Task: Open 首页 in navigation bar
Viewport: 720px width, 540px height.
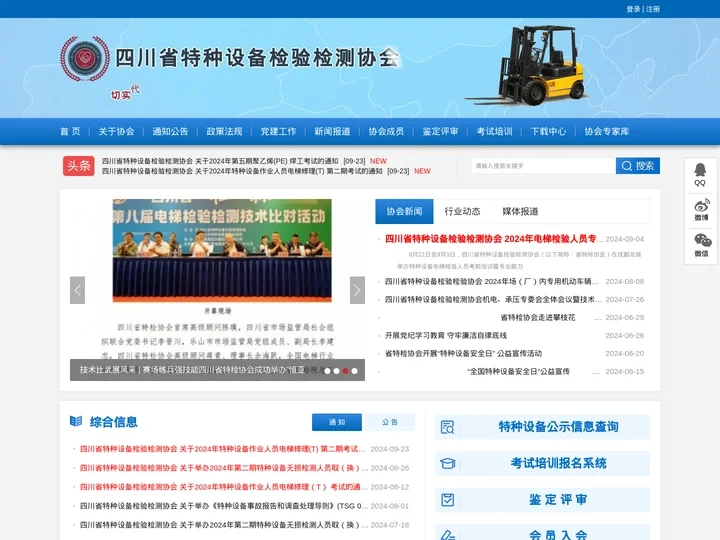Action: (70, 131)
